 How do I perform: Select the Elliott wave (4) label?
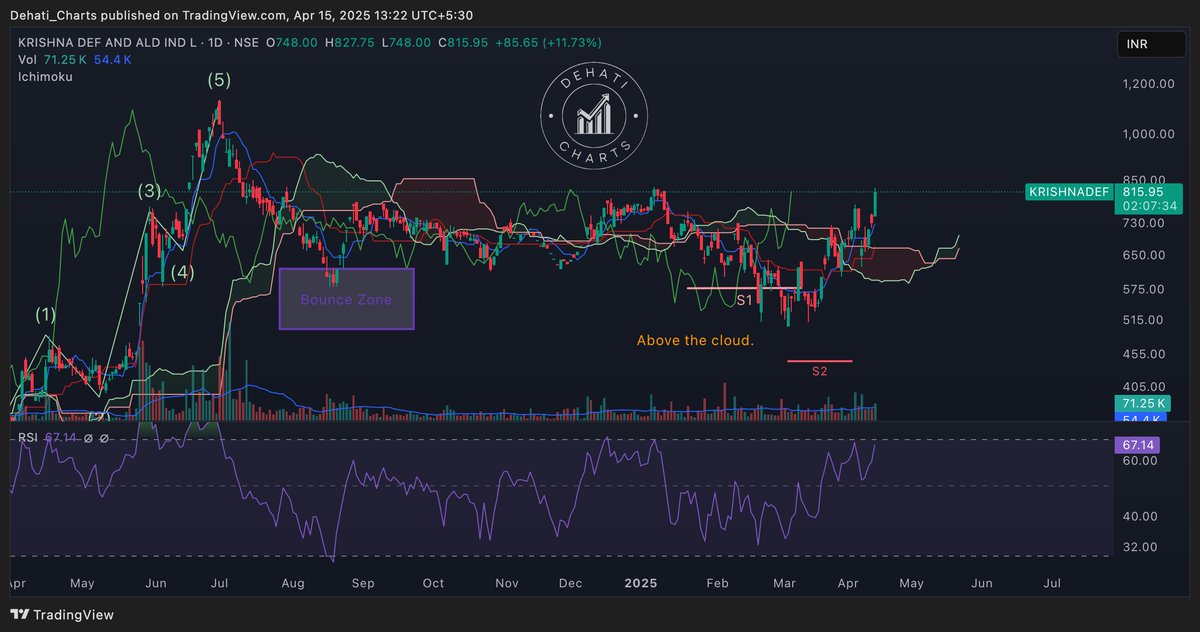pyautogui.click(x=182, y=272)
